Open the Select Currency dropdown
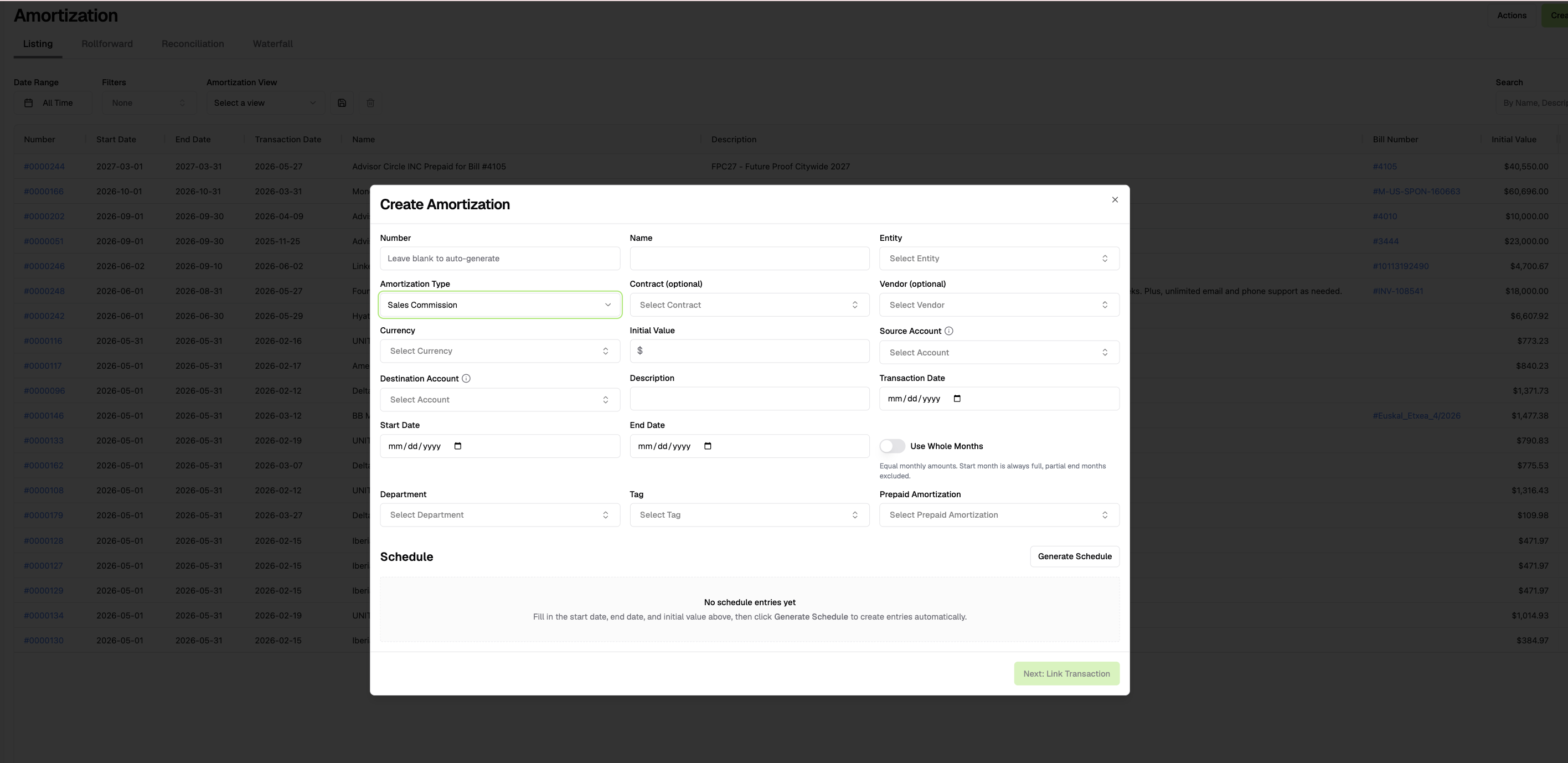This screenshot has width=1568, height=763. (x=500, y=352)
